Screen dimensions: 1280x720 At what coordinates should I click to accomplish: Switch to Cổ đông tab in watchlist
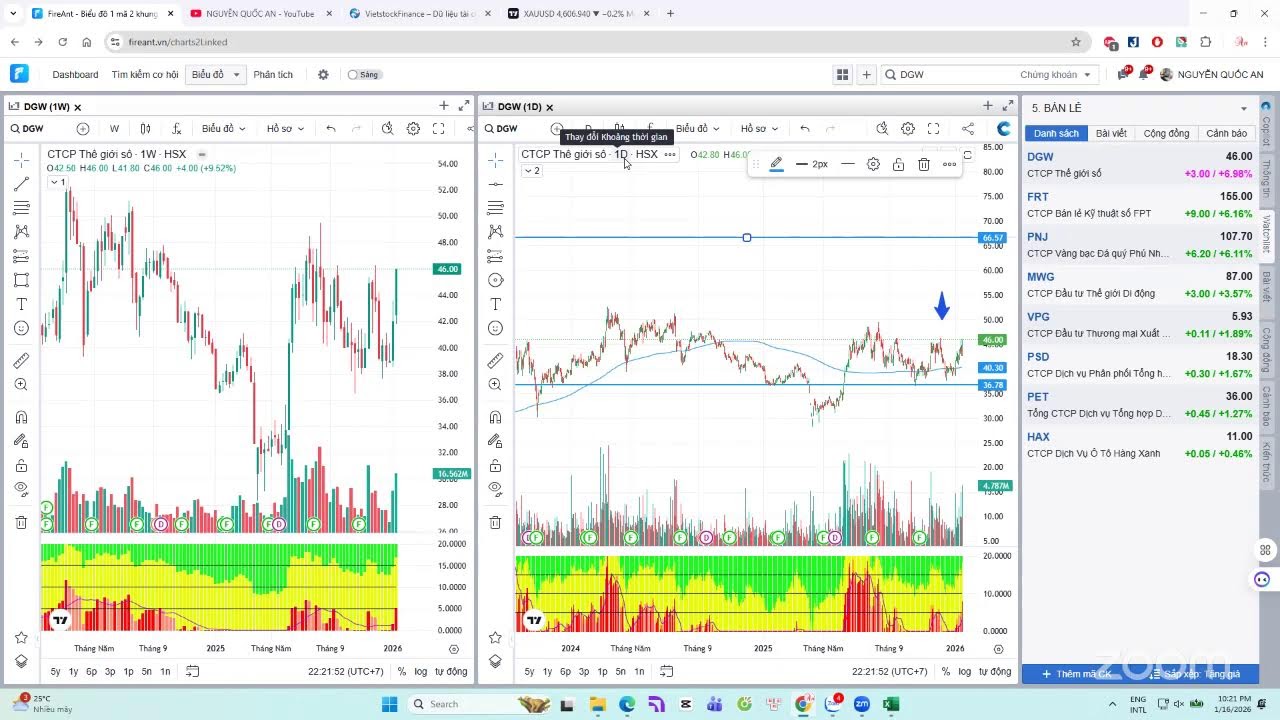pos(1167,133)
